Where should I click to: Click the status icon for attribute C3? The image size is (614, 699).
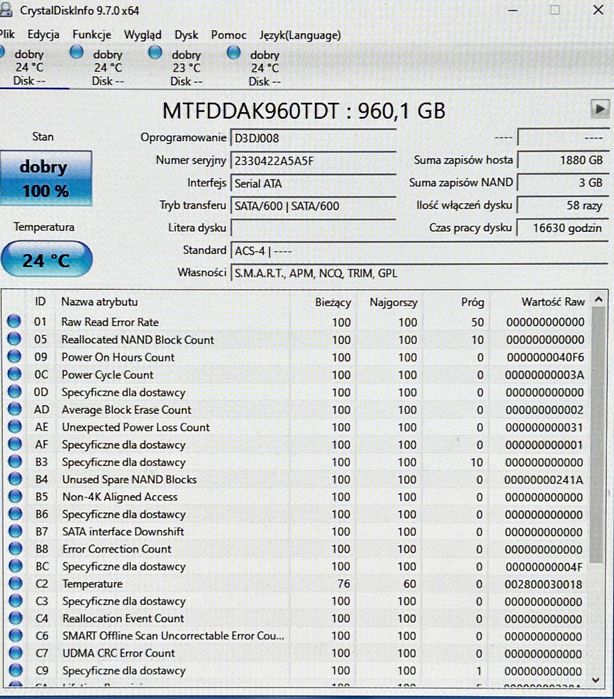click(x=16, y=600)
